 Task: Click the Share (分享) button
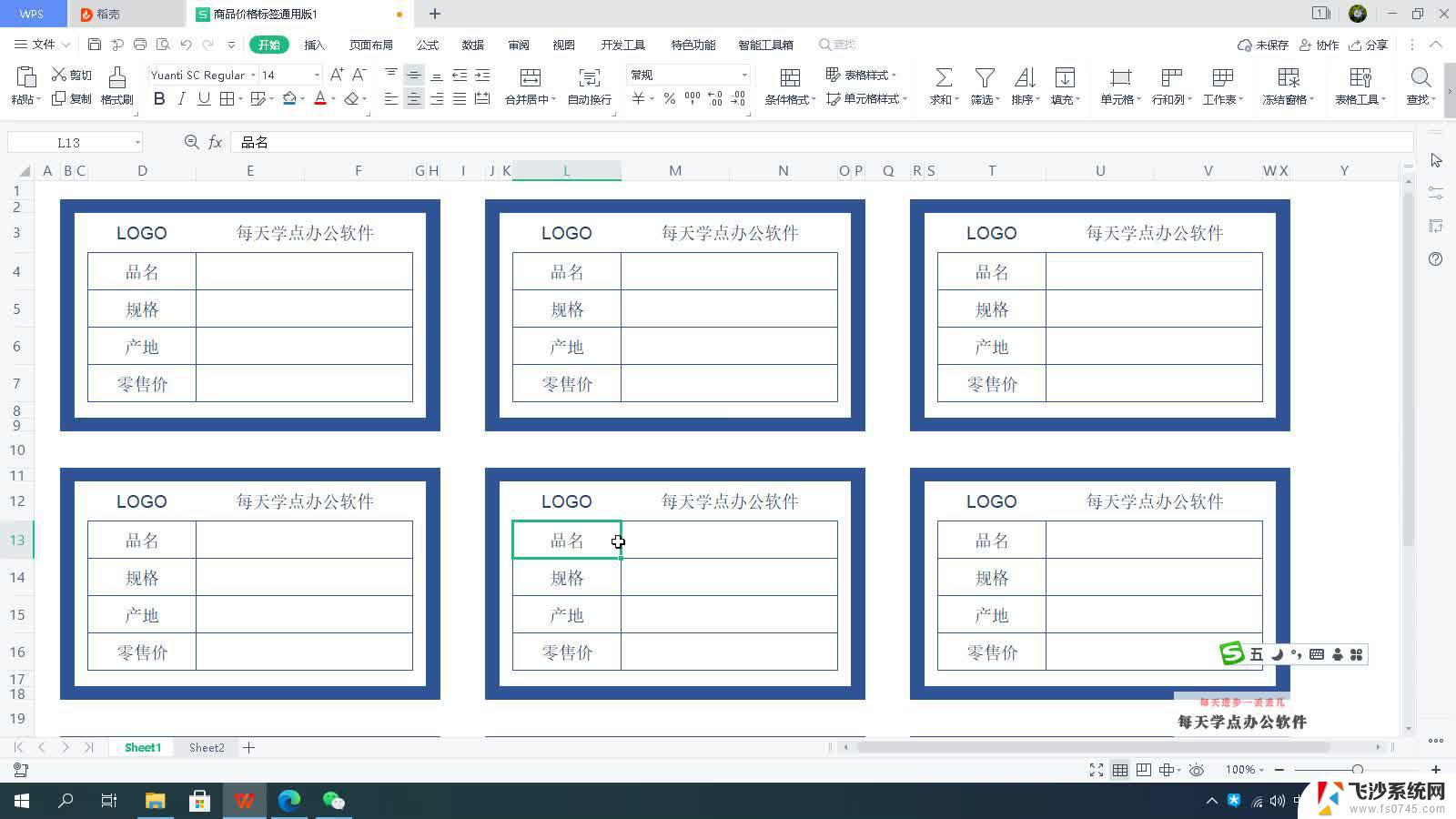tap(1369, 45)
